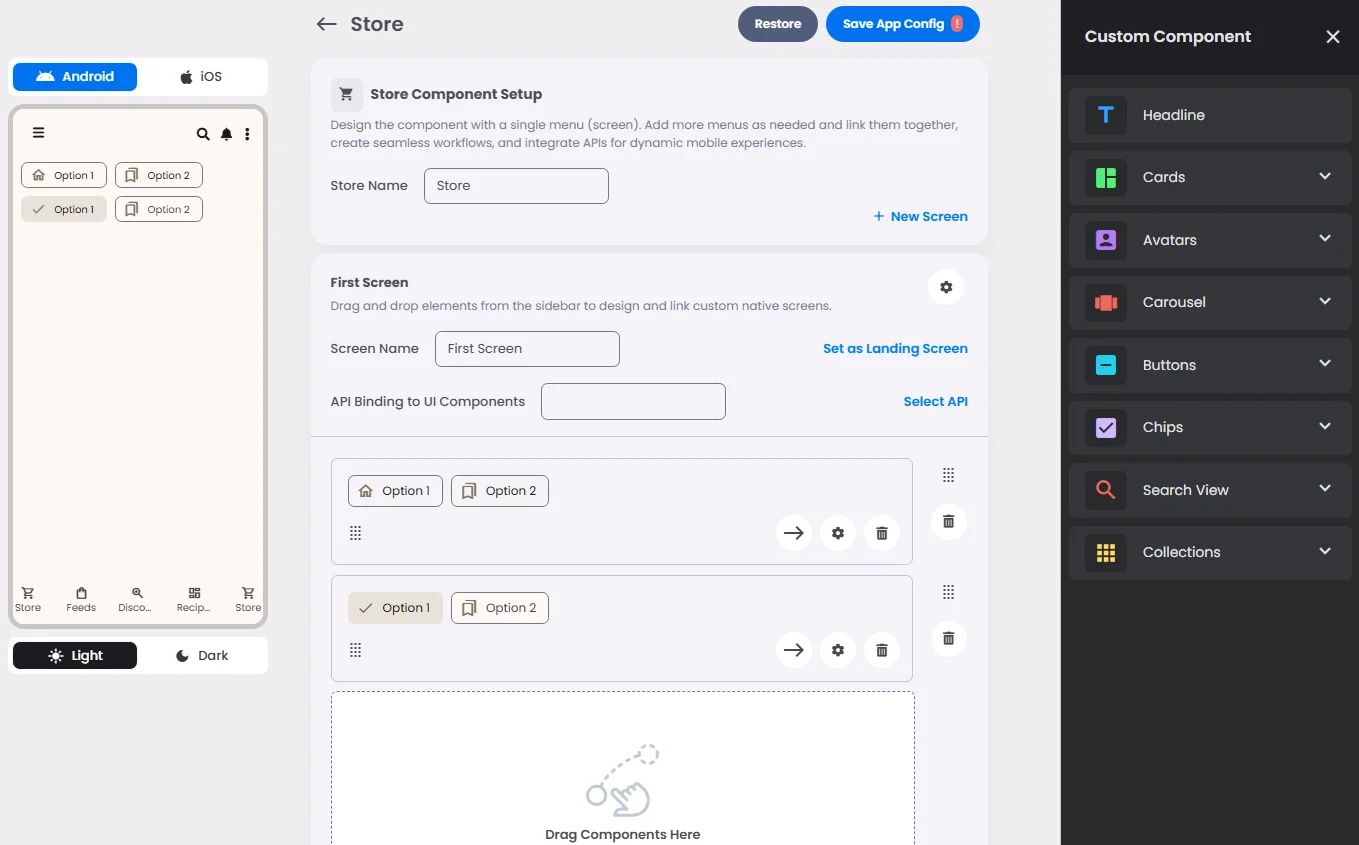Viewport: 1359px width, 845px height.
Task: Click the notification bell in phone preview
Action: click(x=227, y=134)
